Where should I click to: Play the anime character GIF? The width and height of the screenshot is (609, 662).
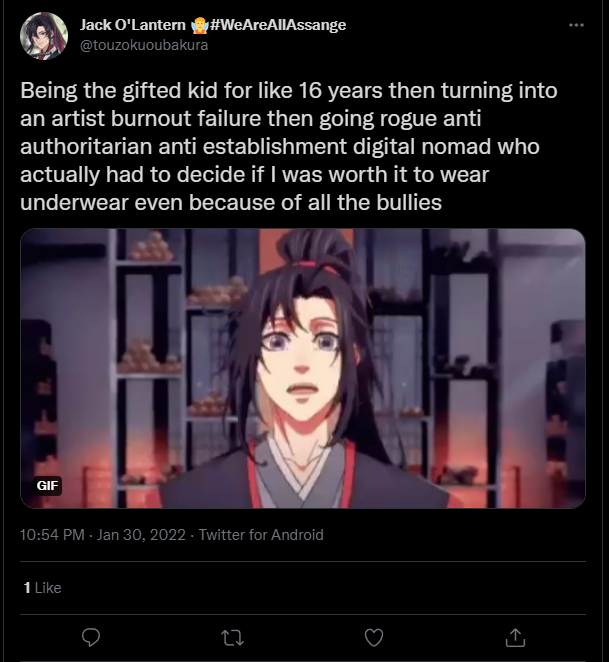303,369
